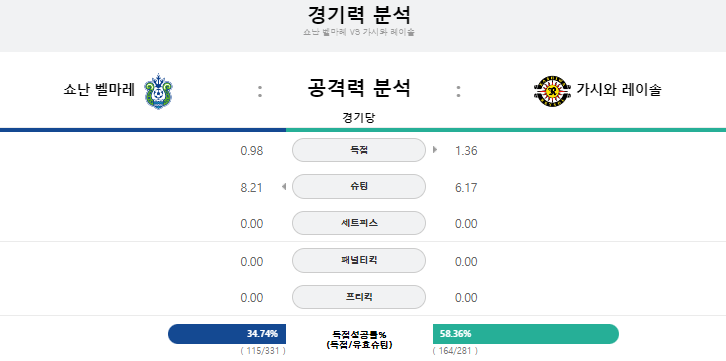Click the 1.36 goals value
Screen dimensions: 726x361
tap(466, 151)
